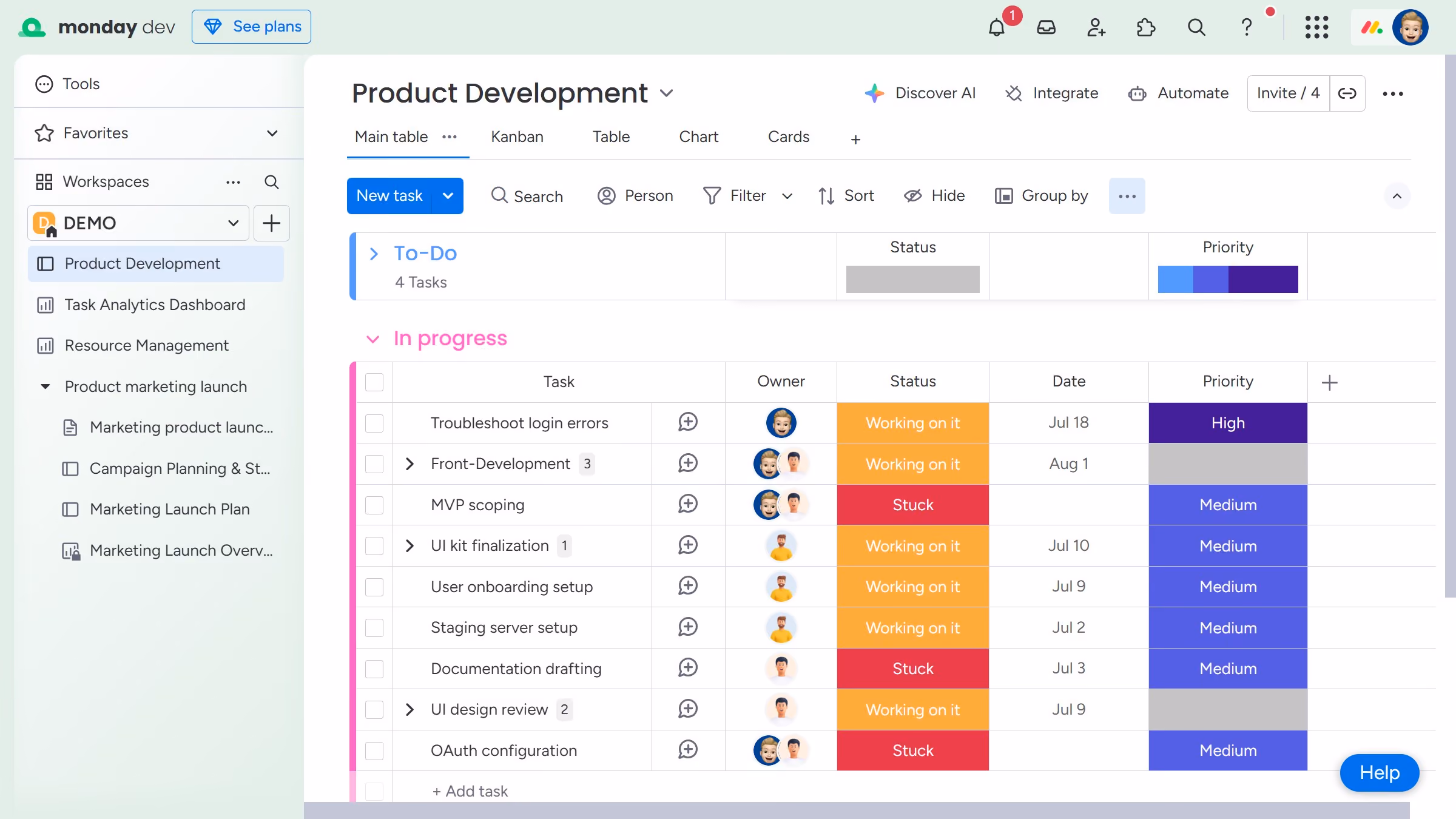Change High priority of Troubleshoot login errors
Viewport: 1456px width, 819px height.
coord(1228,423)
